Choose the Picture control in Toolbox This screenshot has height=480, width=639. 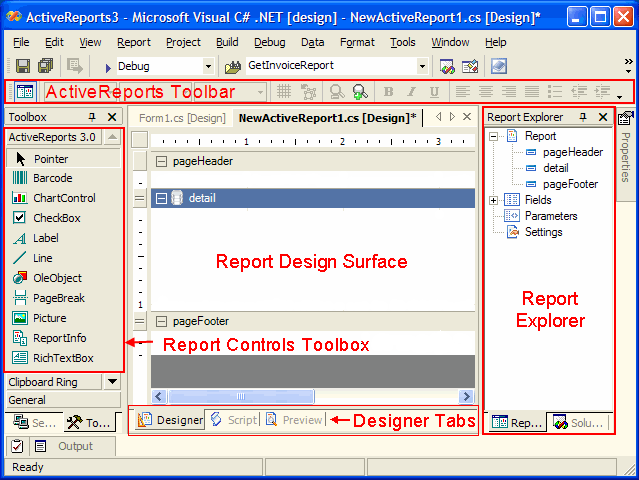(x=49, y=318)
